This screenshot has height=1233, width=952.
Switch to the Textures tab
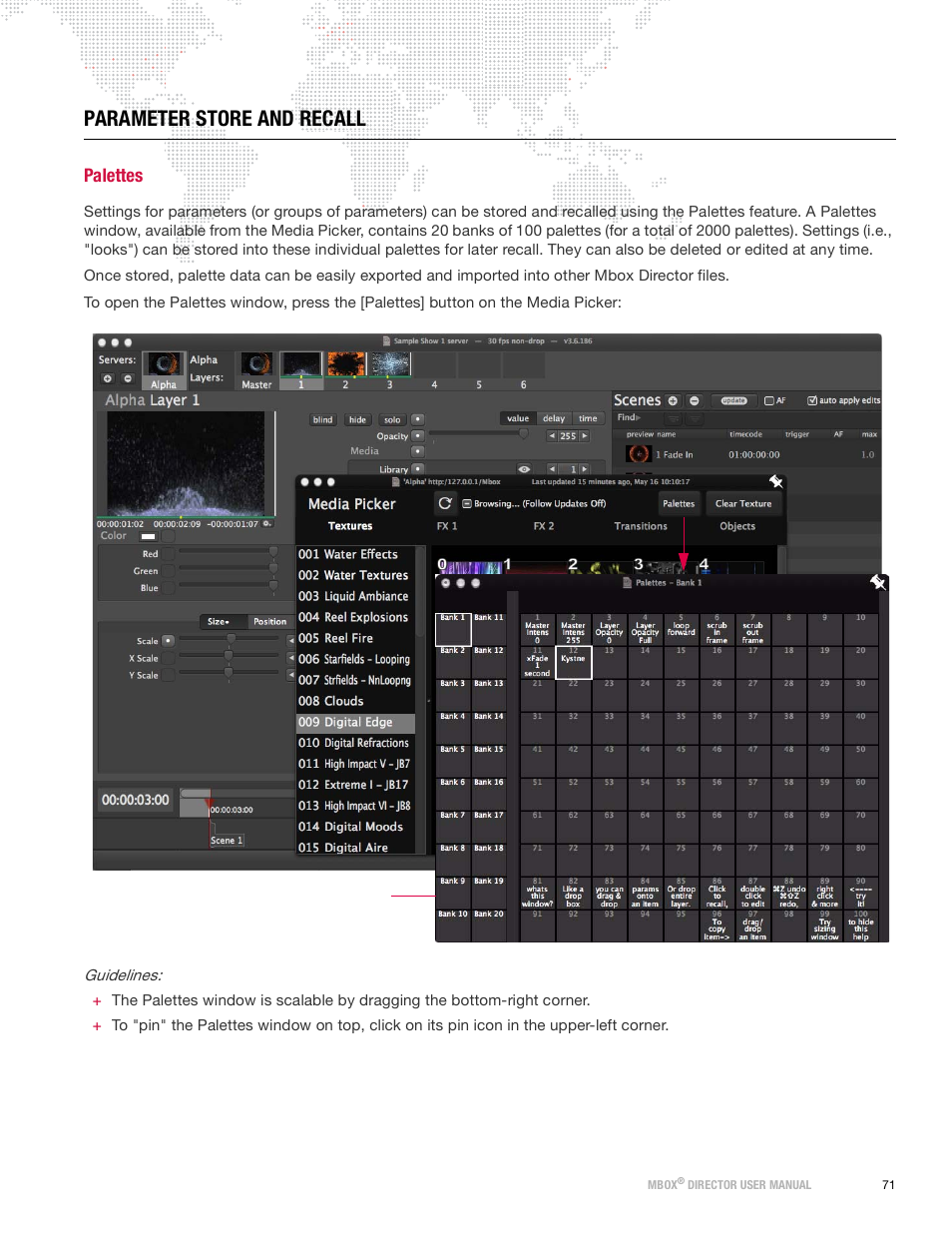point(350,526)
